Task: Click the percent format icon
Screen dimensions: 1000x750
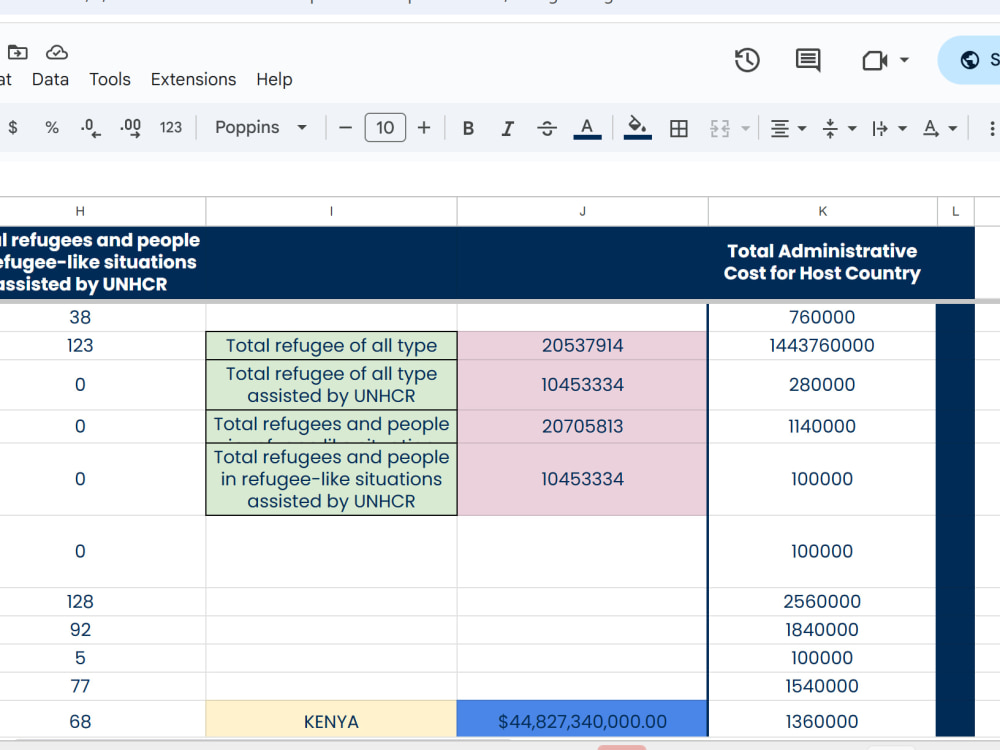Action: tap(52, 128)
